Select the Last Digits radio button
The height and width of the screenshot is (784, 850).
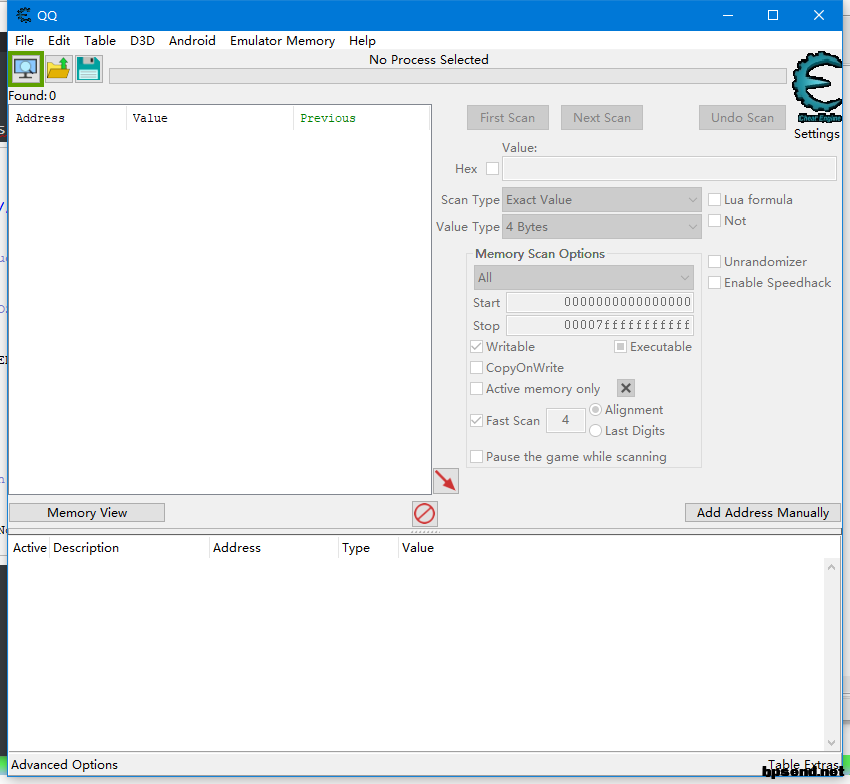(596, 431)
